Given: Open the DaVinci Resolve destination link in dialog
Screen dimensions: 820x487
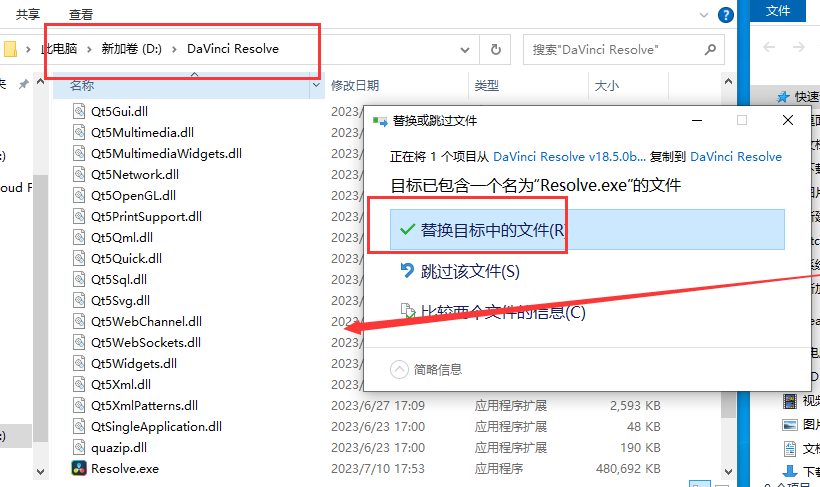Looking at the screenshot, I should pyautogui.click(x=736, y=156).
